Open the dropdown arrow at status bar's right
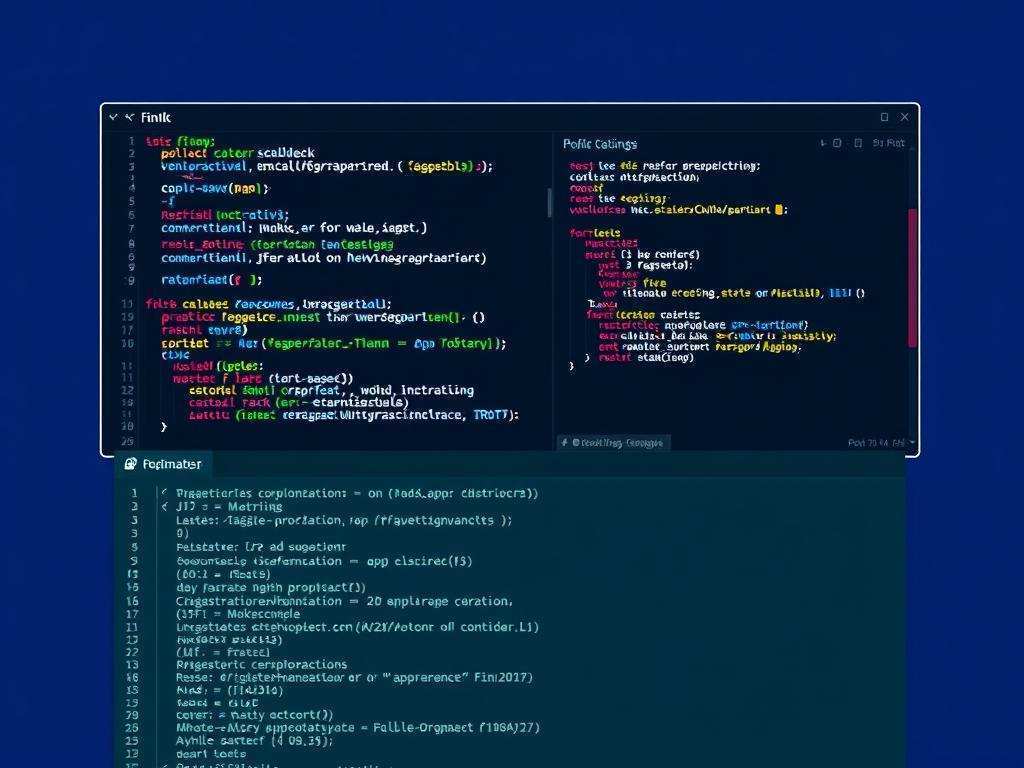1024x768 pixels. [912, 442]
